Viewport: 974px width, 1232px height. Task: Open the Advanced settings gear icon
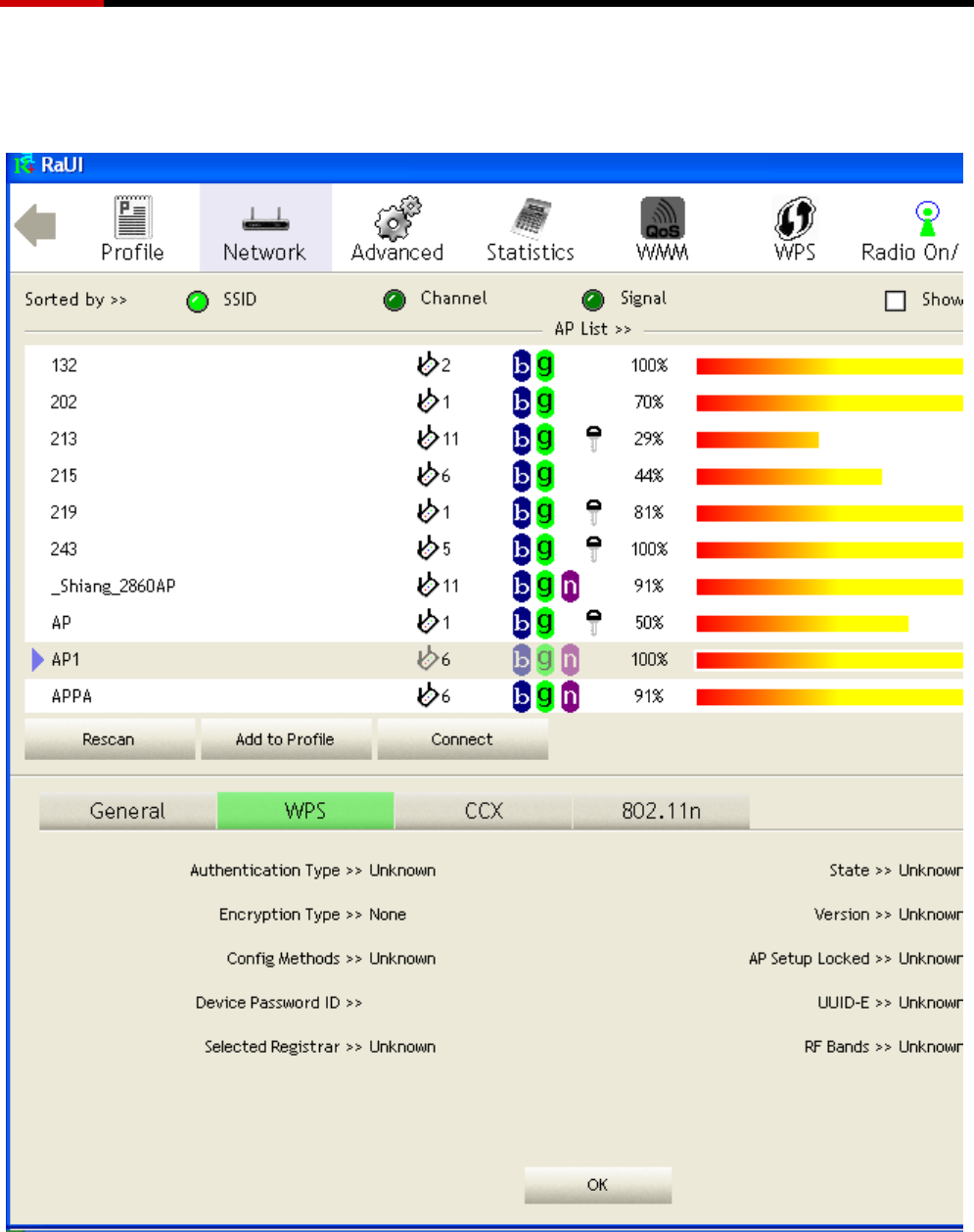tap(397, 217)
